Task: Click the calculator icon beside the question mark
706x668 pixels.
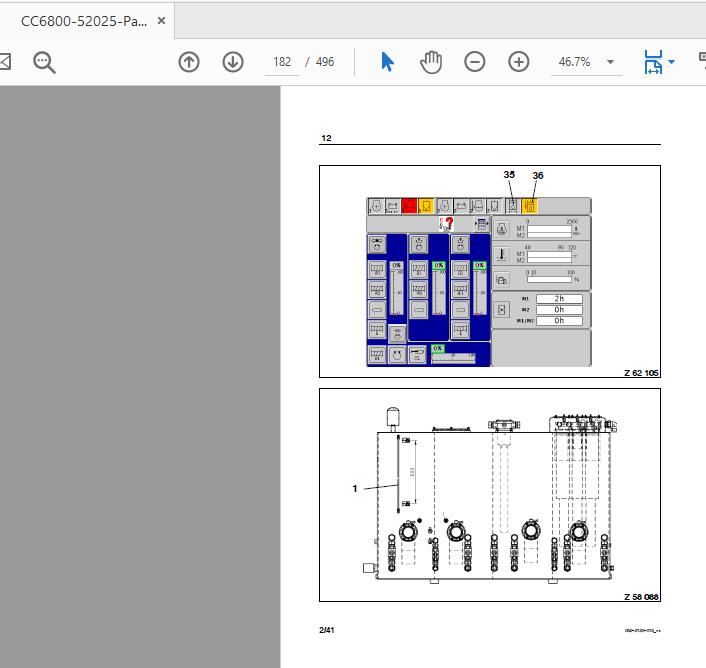Action: pos(481,224)
